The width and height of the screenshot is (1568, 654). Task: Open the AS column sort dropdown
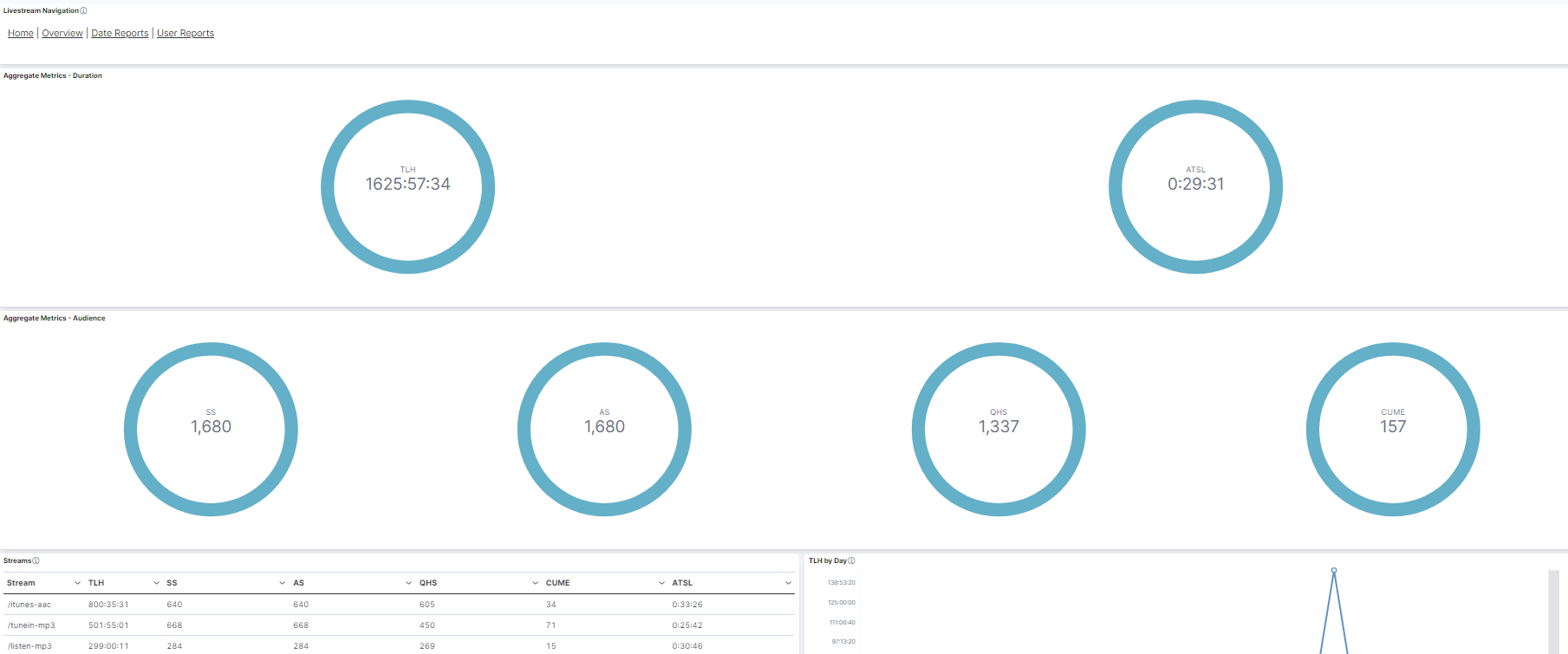pos(408,583)
